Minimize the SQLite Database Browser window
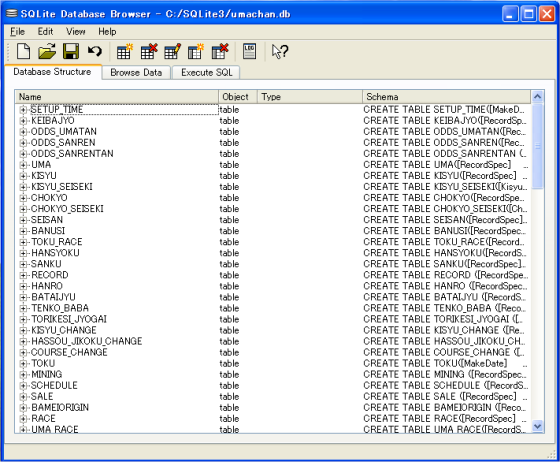This screenshot has width=560, height=462. tap(510, 14)
